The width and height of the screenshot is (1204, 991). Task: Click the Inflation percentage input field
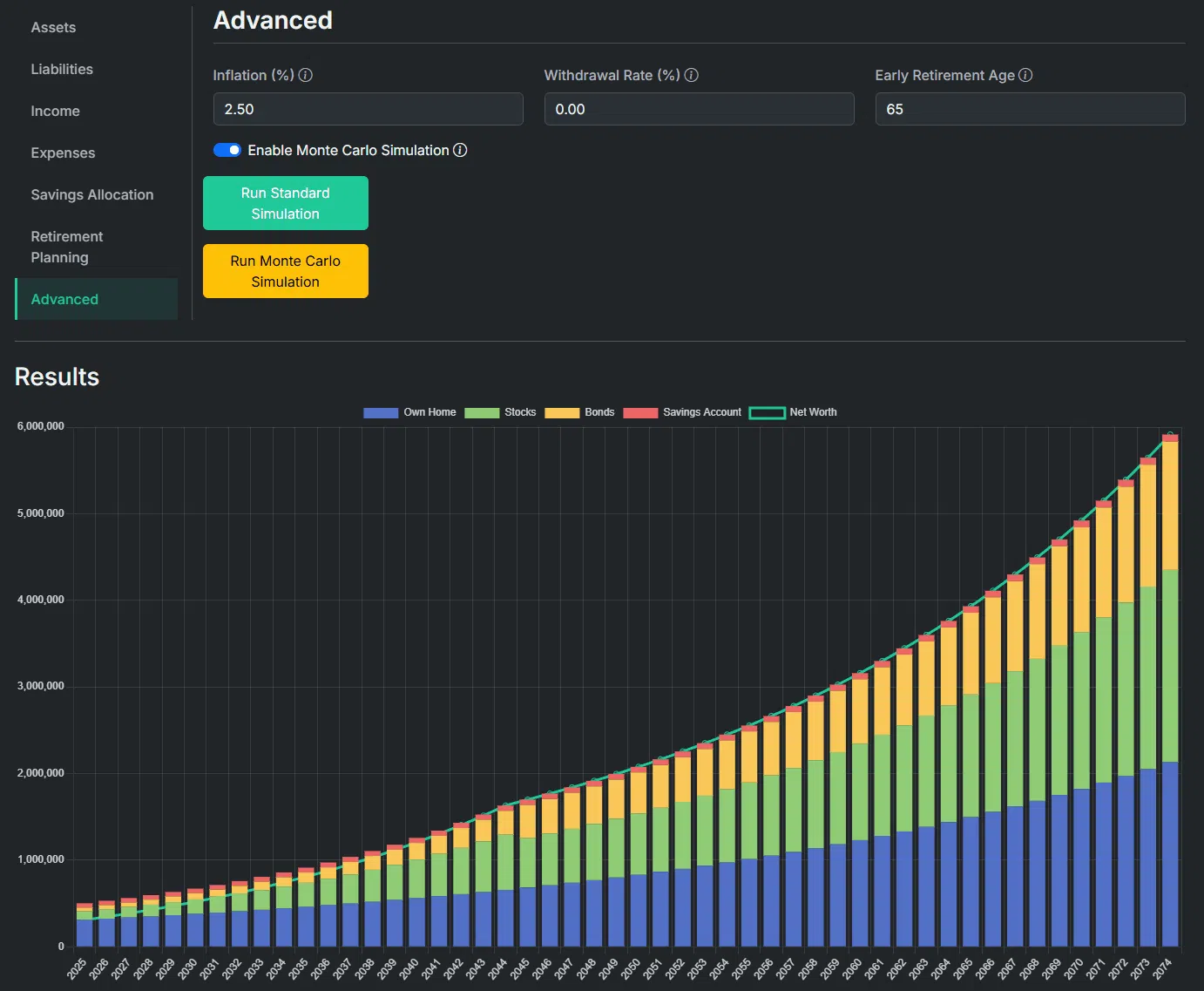pos(368,109)
